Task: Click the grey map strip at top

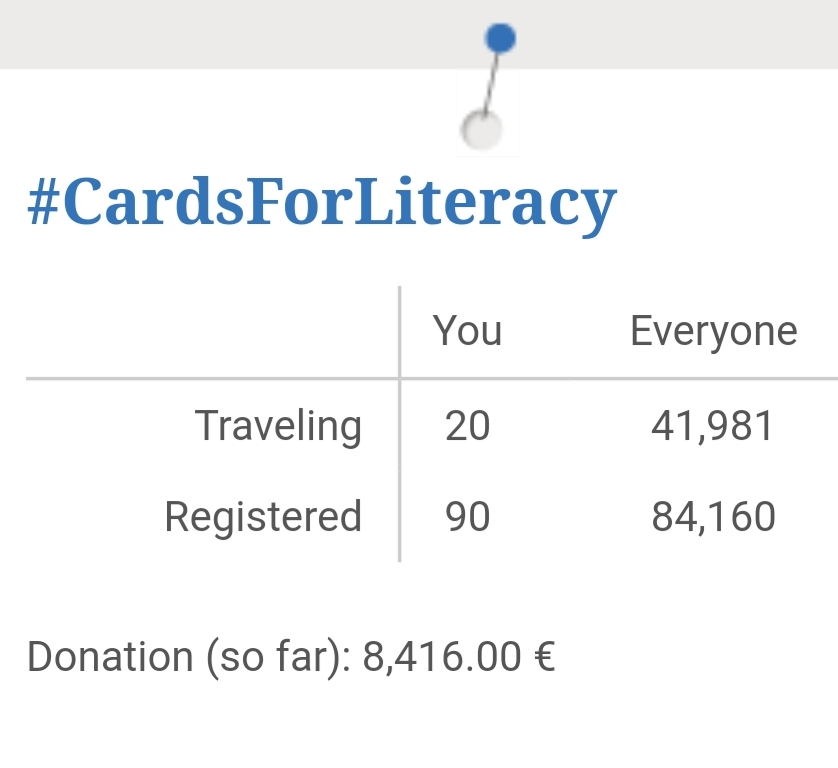Action: (x=419, y=34)
